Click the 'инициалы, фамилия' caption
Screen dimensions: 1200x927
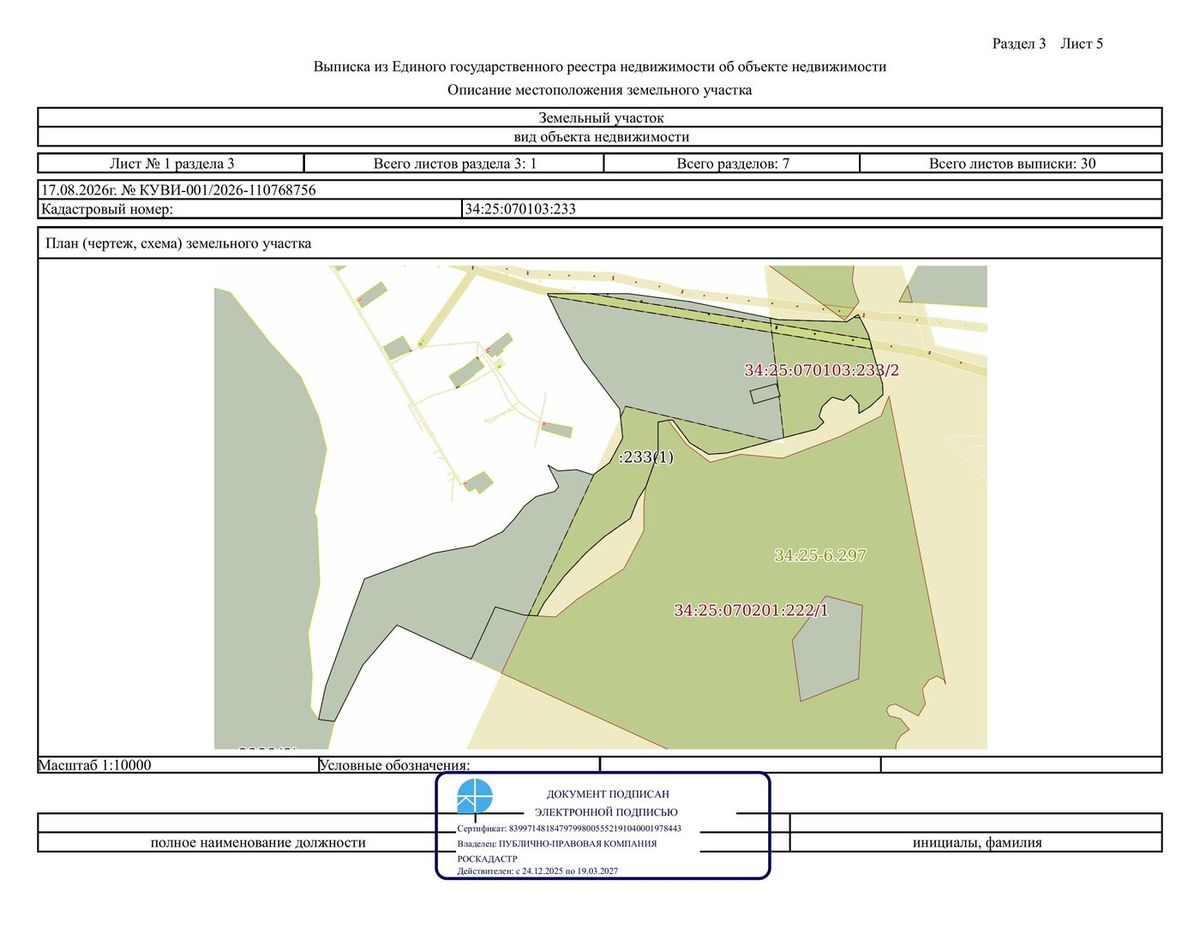(x=977, y=842)
